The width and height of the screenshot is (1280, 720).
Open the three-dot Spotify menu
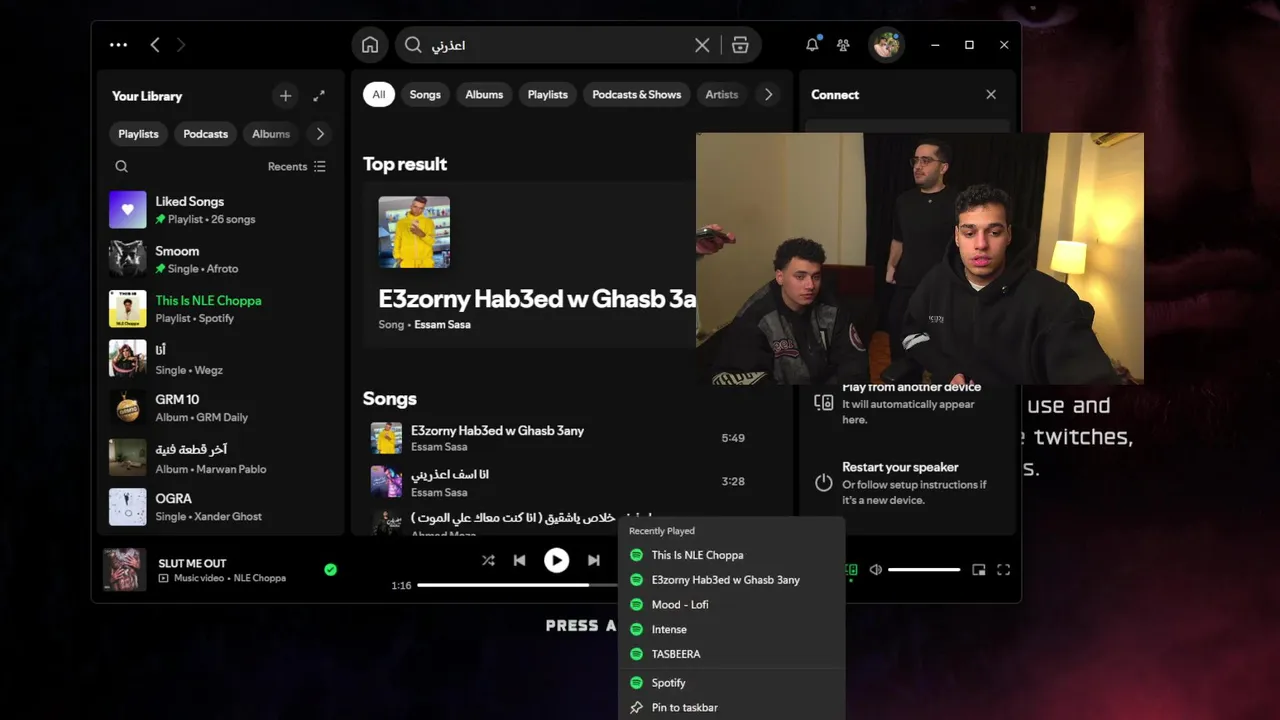pyautogui.click(x=118, y=45)
